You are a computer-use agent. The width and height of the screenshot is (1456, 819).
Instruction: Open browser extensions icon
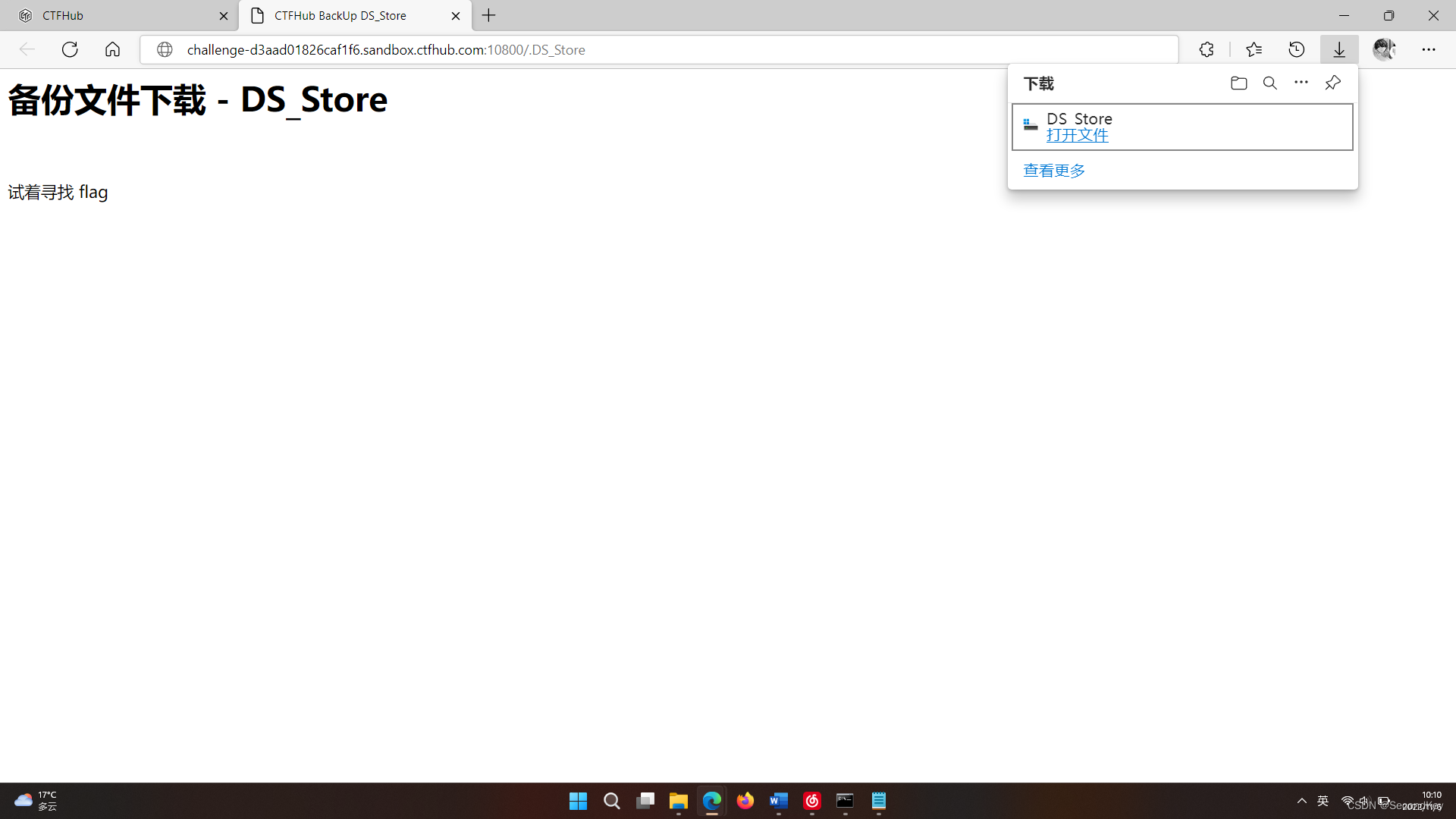tap(1207, 49)
